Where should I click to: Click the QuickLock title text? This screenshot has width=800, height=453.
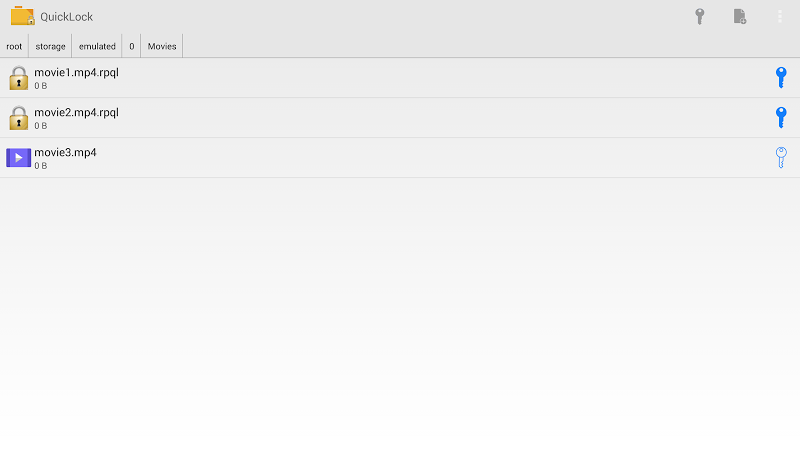tap(66, 16)
